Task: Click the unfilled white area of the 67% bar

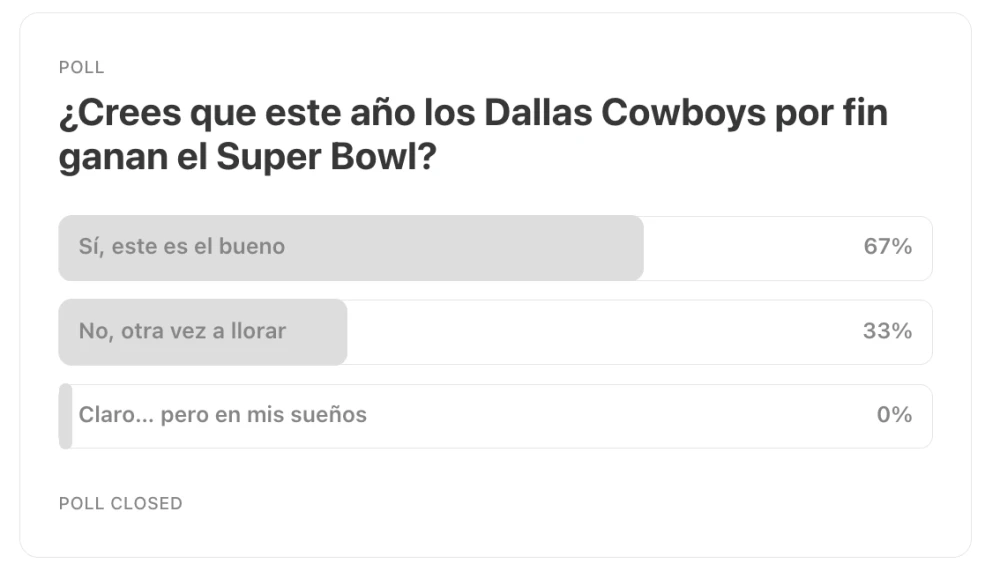Action: pos(750,247)
